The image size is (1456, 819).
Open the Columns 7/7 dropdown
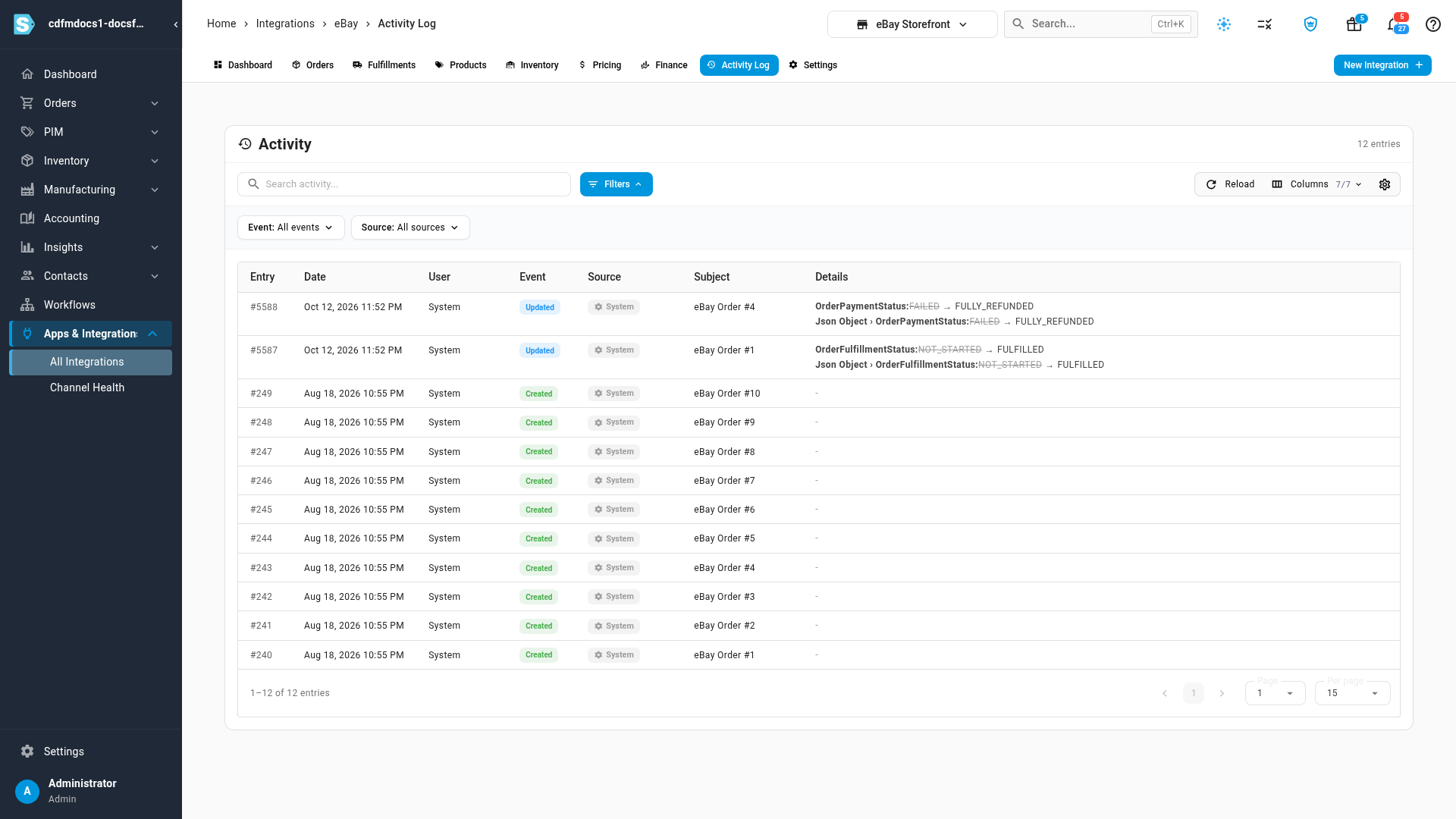click(x=1317, y=184)
